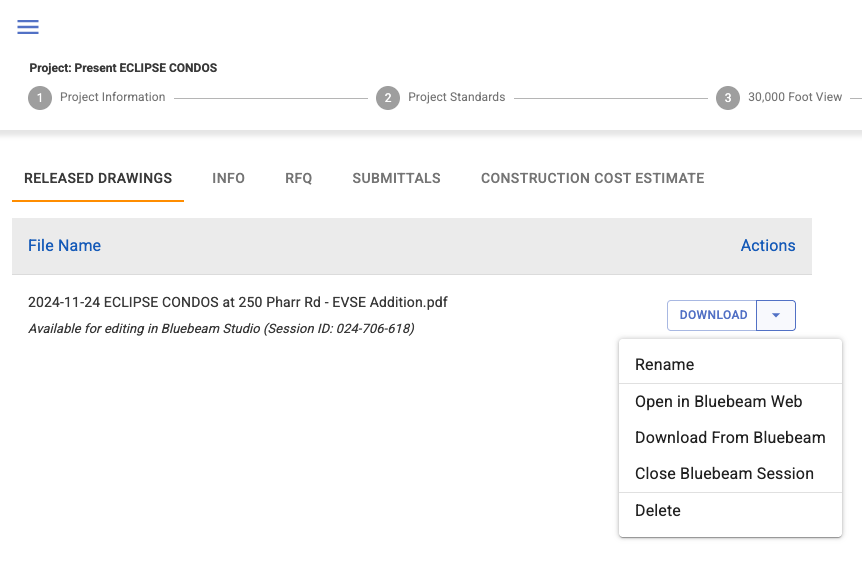
Task: Click step 2 circle icon
Action: point(388,98)
